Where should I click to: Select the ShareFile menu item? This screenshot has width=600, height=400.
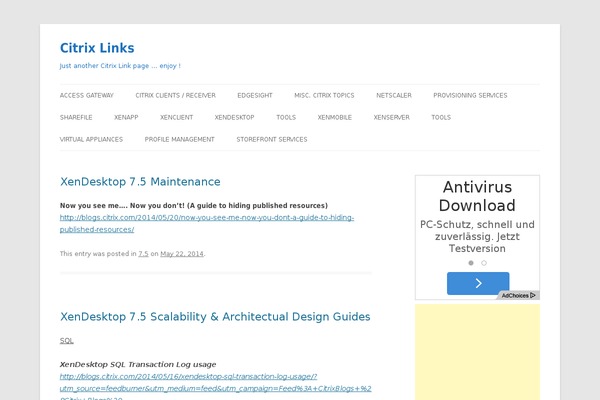(76, 118)
